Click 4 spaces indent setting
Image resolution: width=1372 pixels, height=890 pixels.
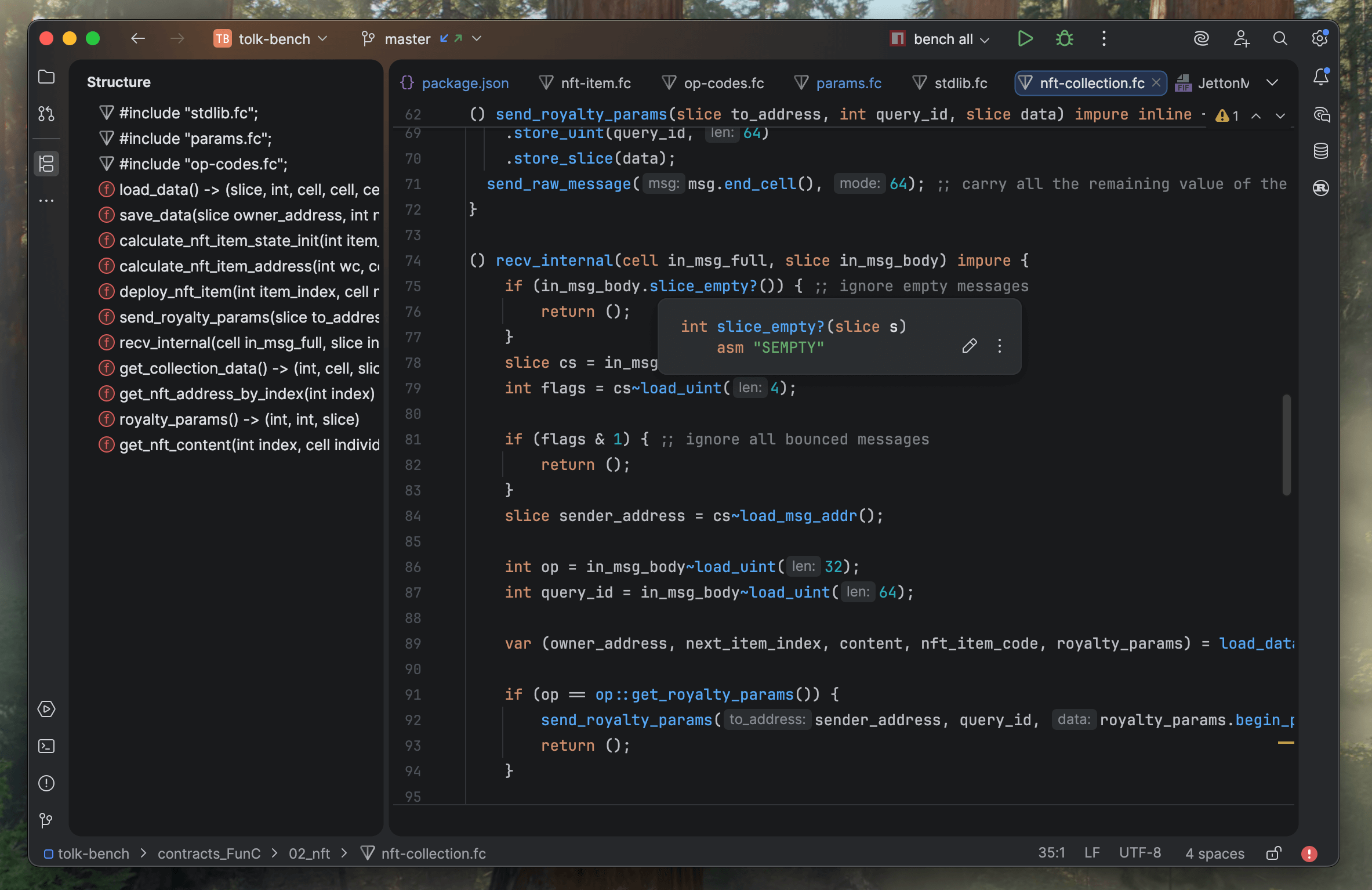coord(1214,853)
